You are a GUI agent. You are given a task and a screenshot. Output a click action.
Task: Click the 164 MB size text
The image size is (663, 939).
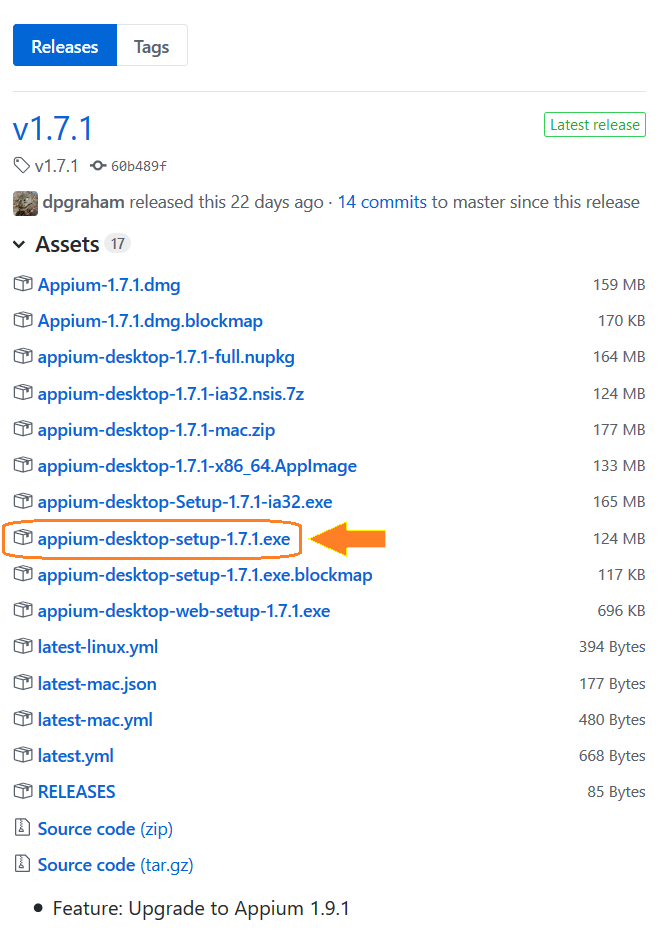tap(619, 357)
